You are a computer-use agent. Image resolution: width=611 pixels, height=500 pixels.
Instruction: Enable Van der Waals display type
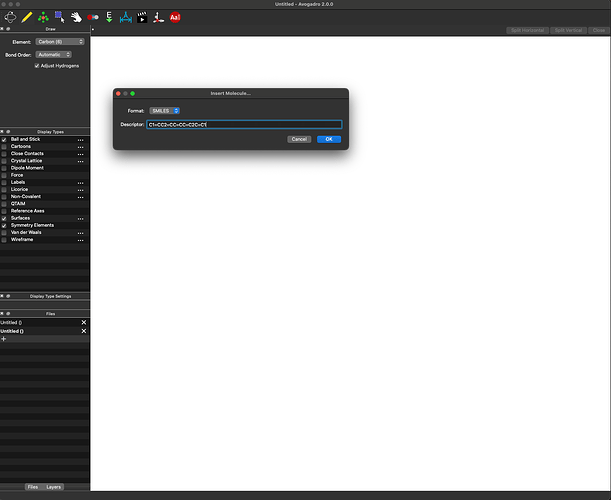point(4,233)
